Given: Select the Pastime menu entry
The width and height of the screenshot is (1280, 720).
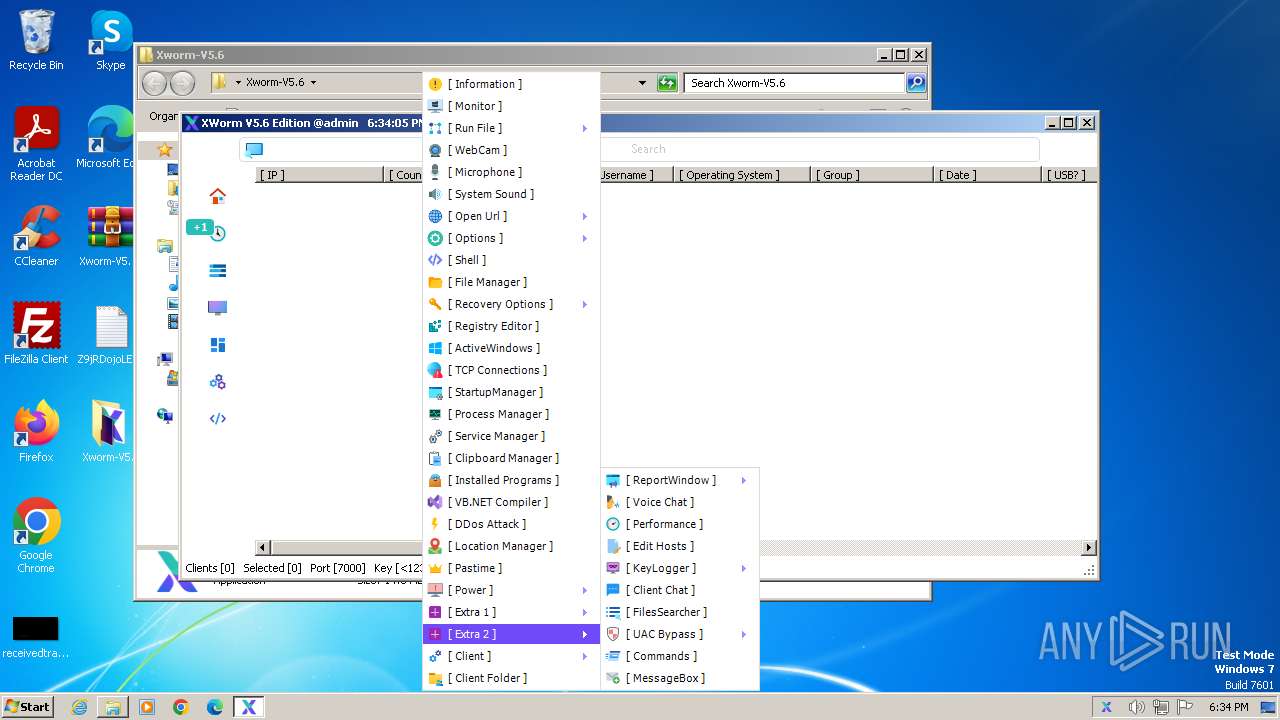Looking at the screenshot, I should coord(511,568).
